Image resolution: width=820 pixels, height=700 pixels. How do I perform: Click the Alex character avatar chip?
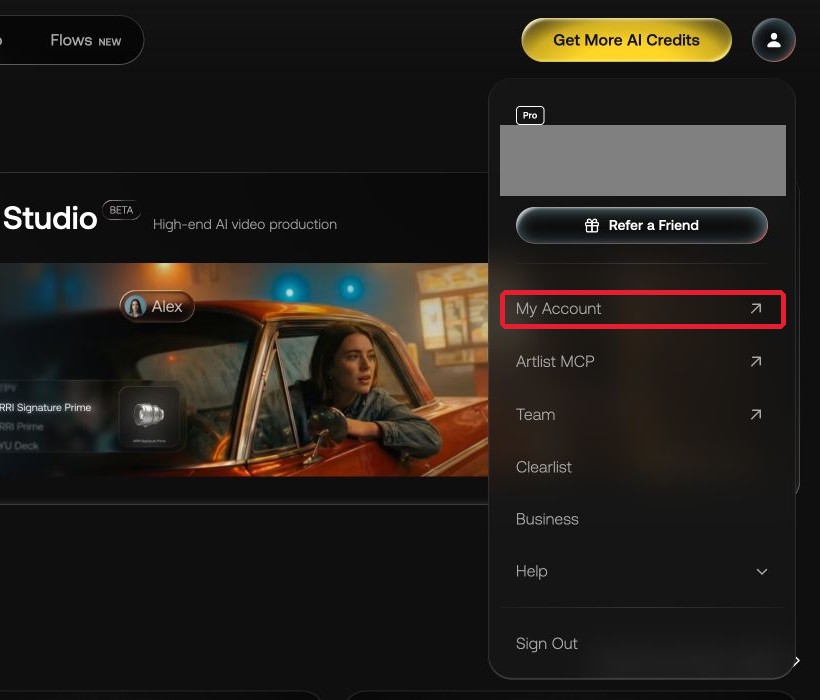[157, 306]
